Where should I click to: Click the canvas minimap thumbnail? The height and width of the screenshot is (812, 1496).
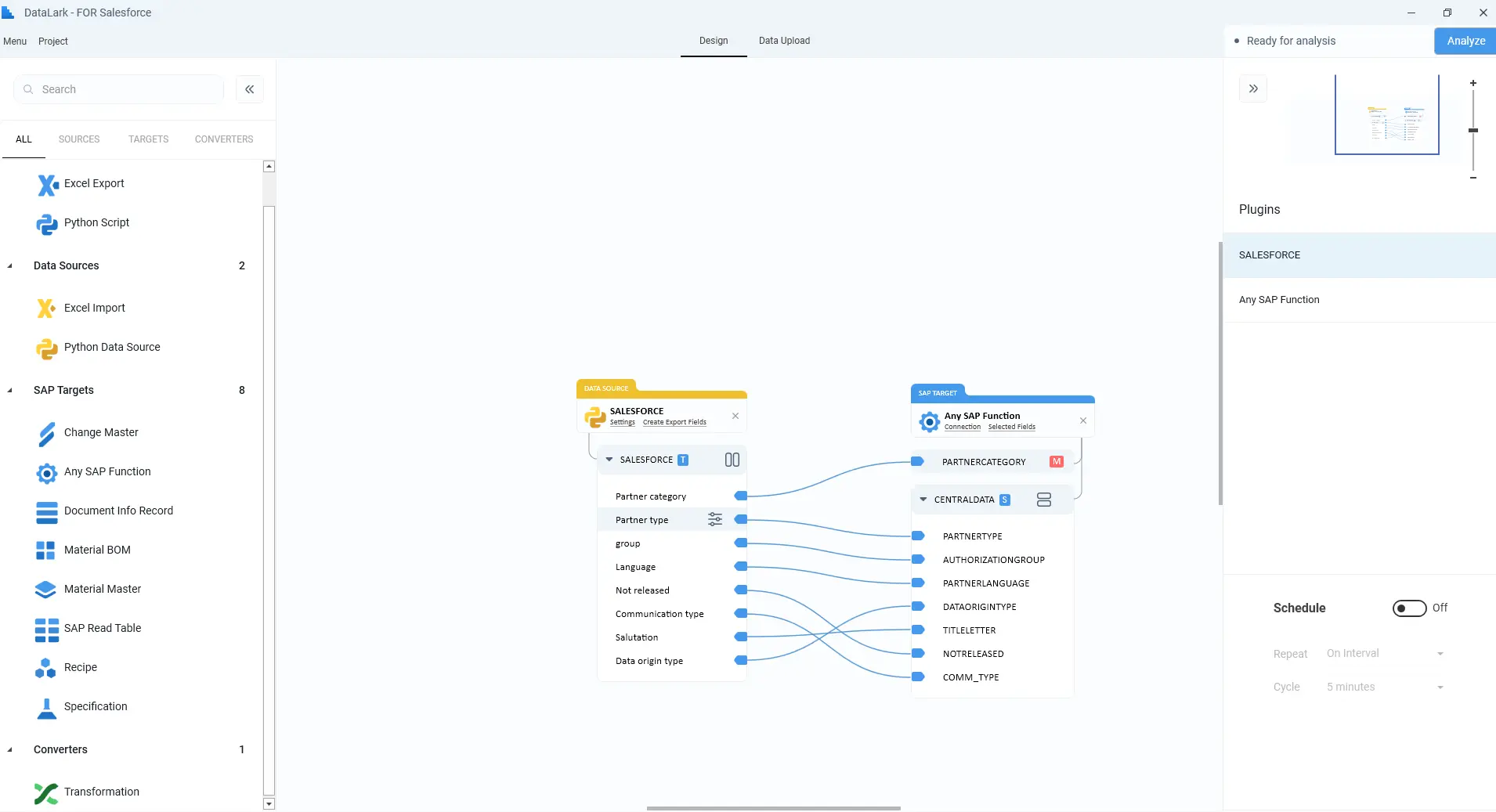(1387, 114)
